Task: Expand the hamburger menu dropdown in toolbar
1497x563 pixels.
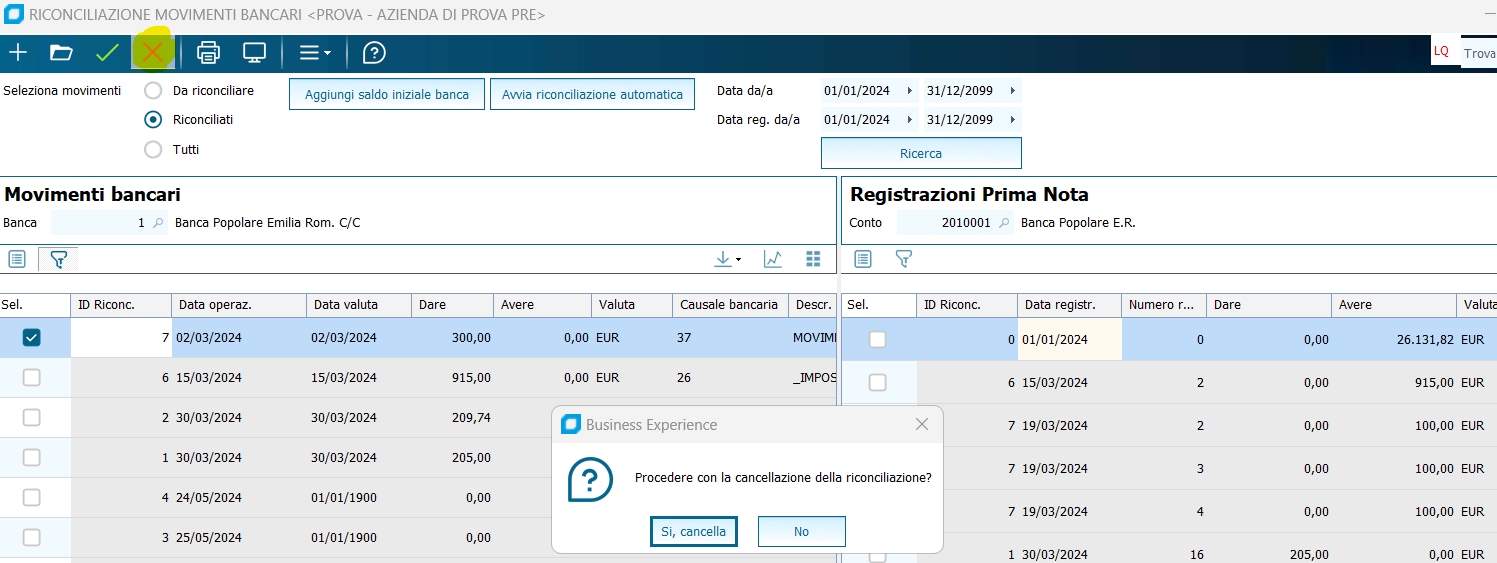Action: coord(315,53)
